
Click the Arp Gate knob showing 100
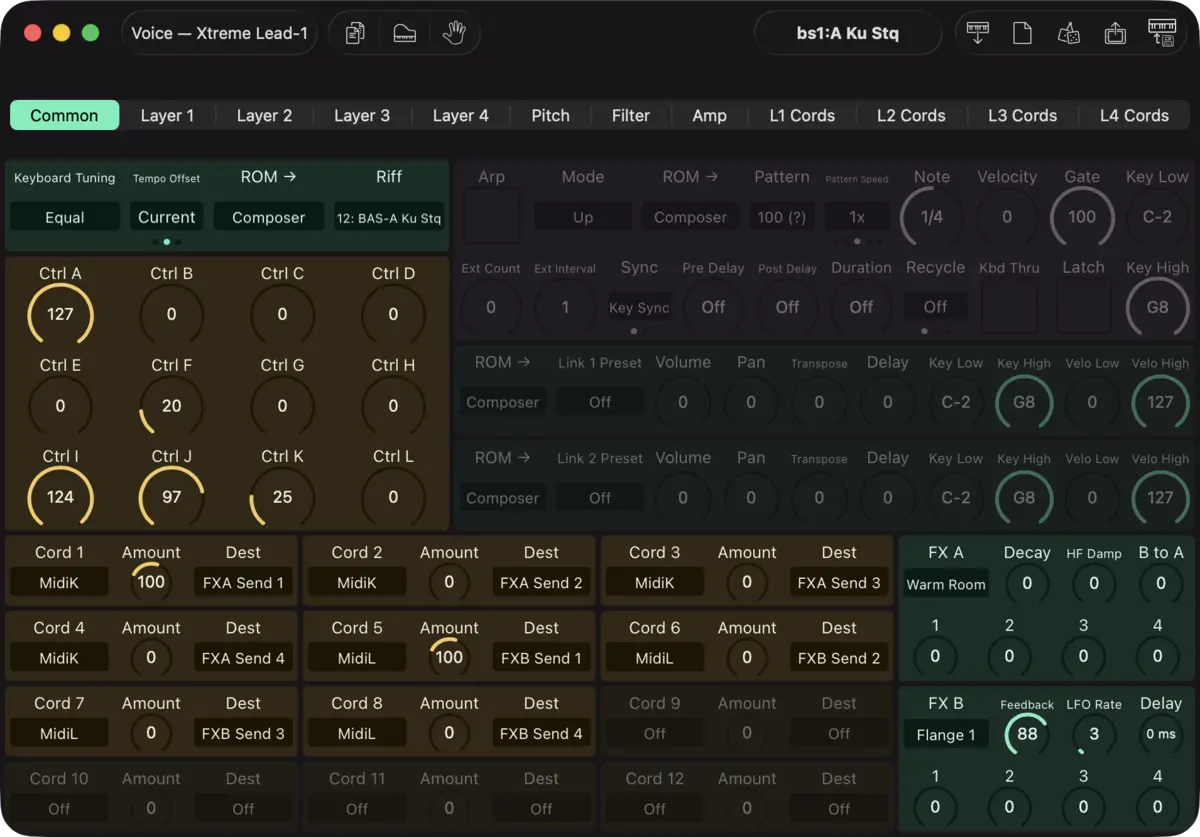[1082, 216]
